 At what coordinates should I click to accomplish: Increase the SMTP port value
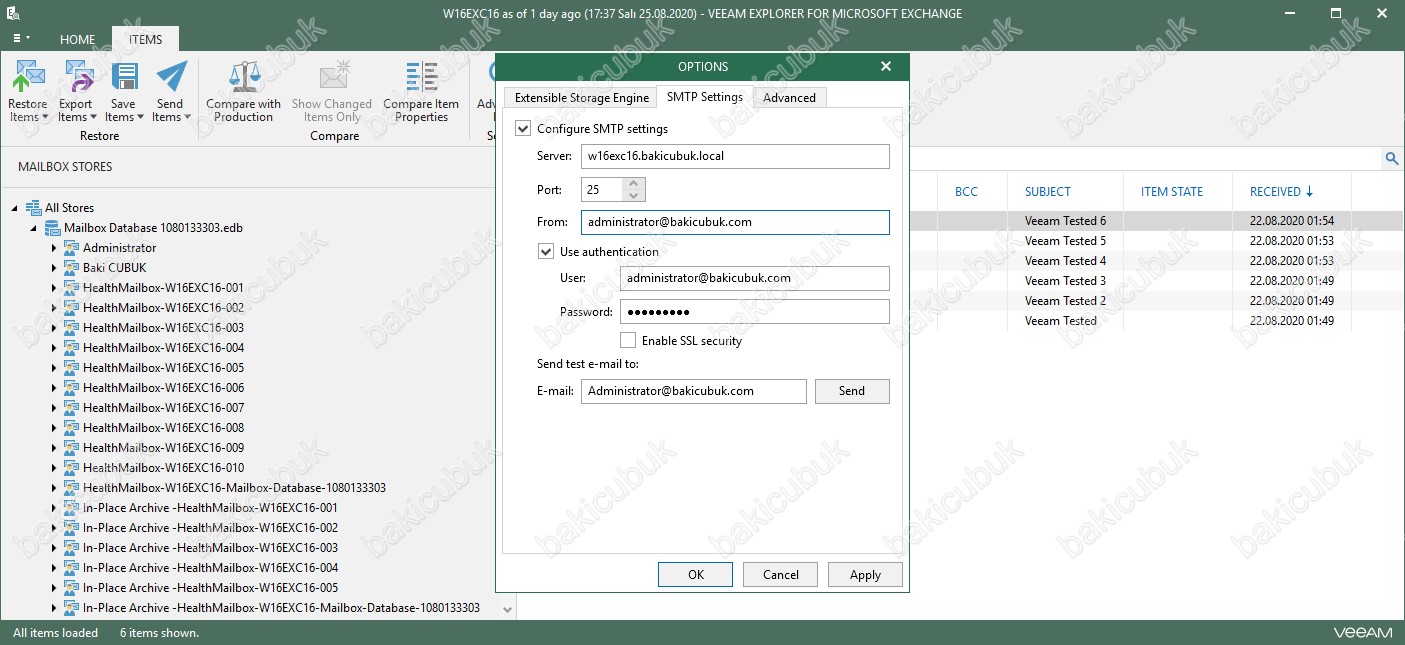point(634,184)
